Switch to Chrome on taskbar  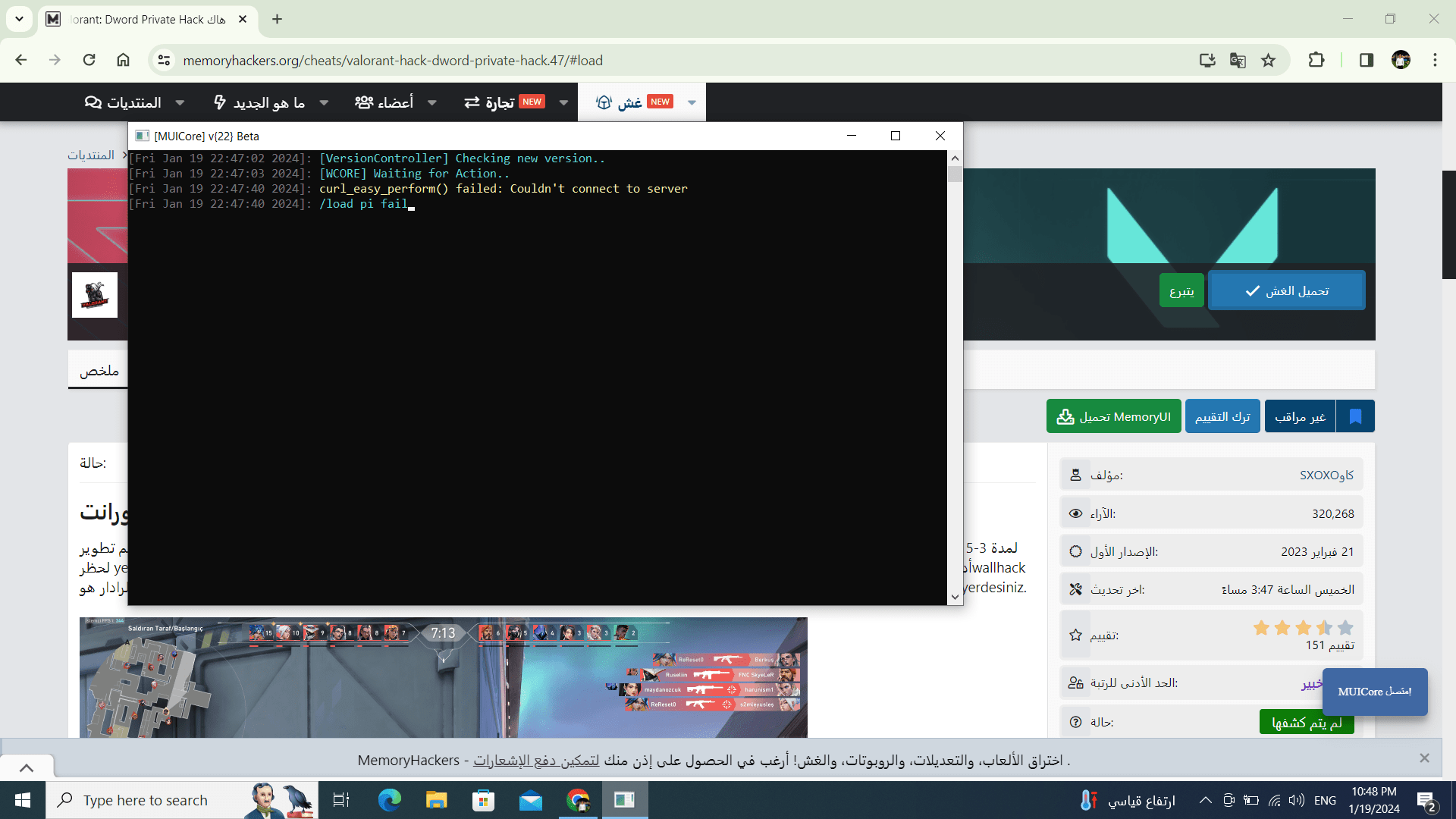point(578,800)
